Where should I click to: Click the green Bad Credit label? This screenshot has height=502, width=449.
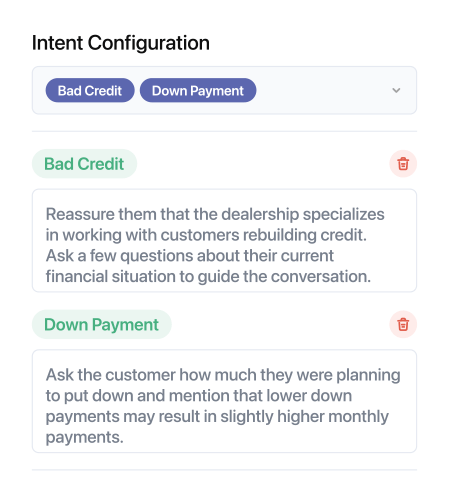(84, 164)
